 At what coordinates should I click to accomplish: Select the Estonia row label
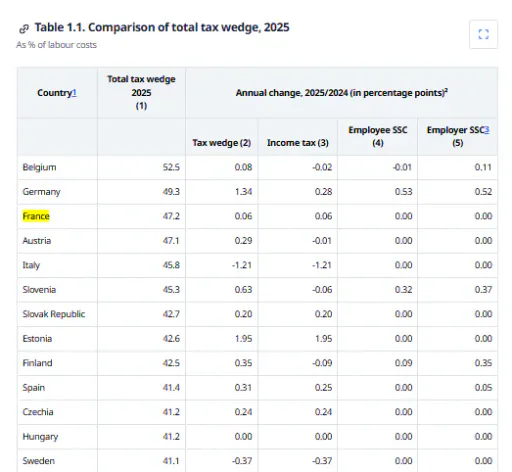(37, 339)
